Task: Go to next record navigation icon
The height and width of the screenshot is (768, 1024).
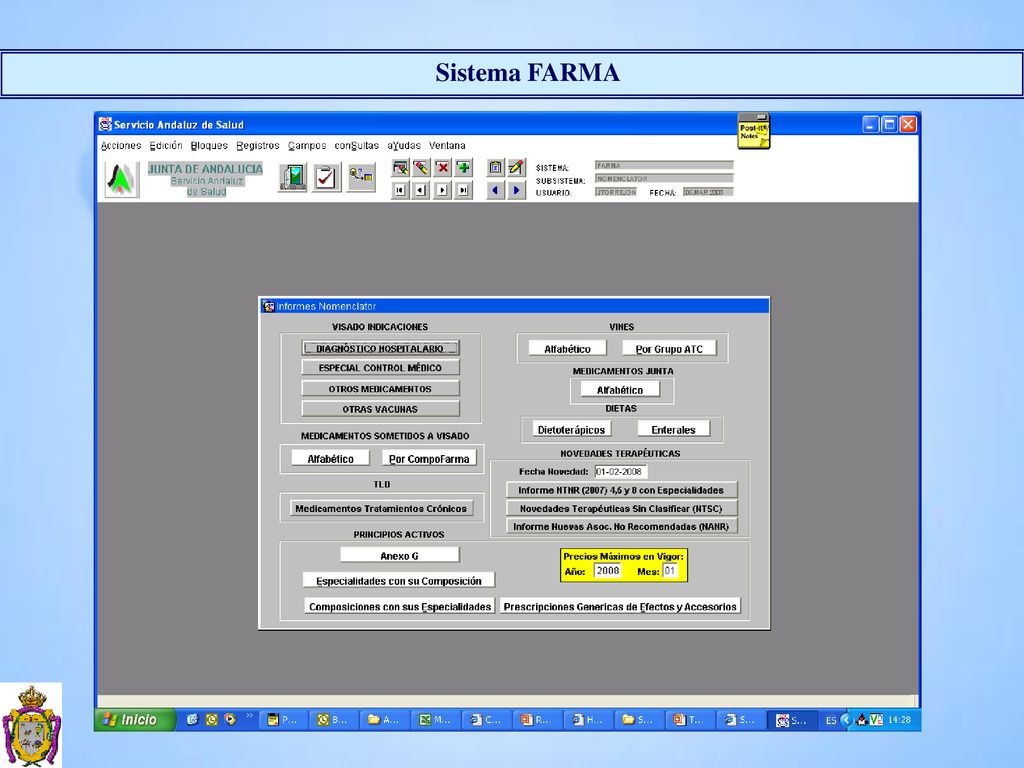Action: click(x=442, y=190)
